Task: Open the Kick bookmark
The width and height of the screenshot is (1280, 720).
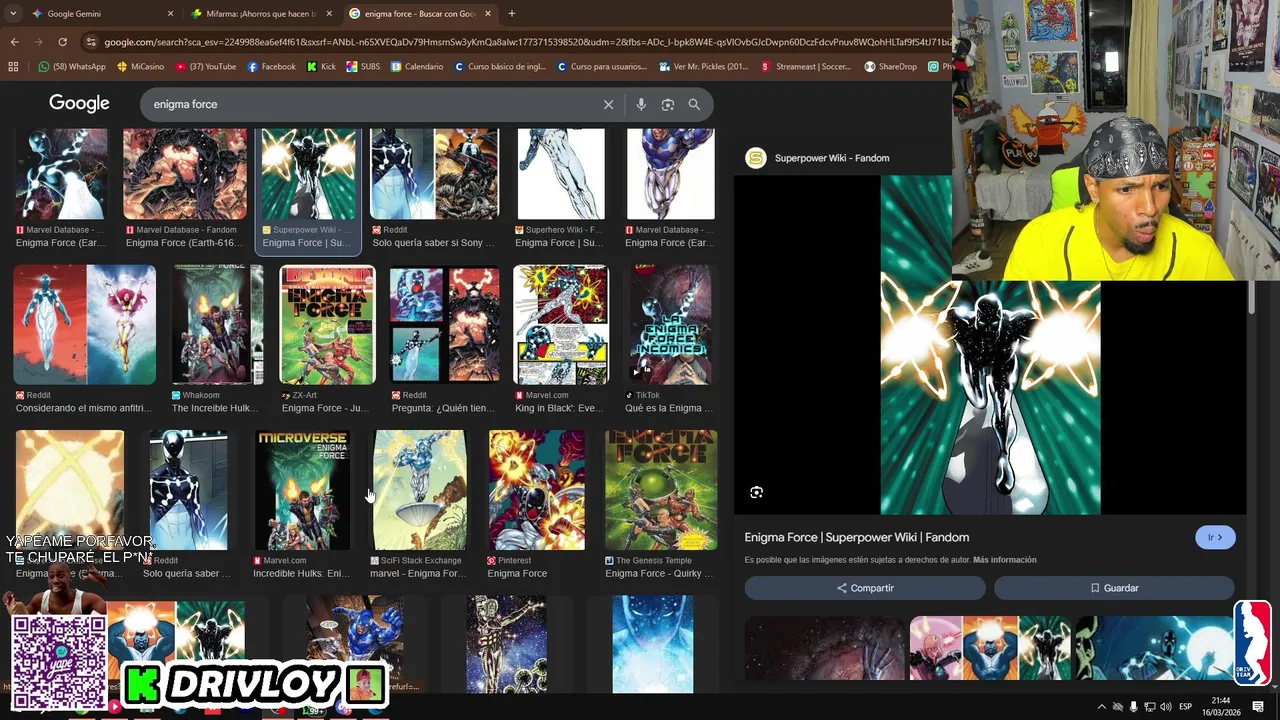Action: coord(321,67)
